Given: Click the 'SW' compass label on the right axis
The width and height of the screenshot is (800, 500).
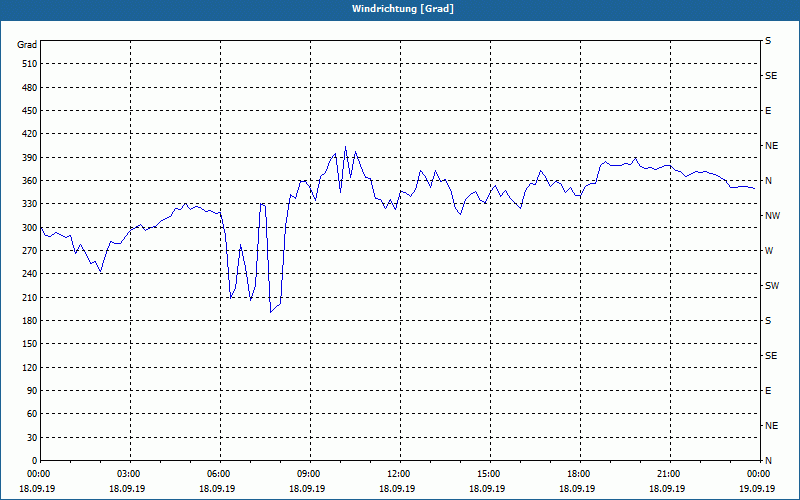Looking at the screenshot, I should coord(772,286).
